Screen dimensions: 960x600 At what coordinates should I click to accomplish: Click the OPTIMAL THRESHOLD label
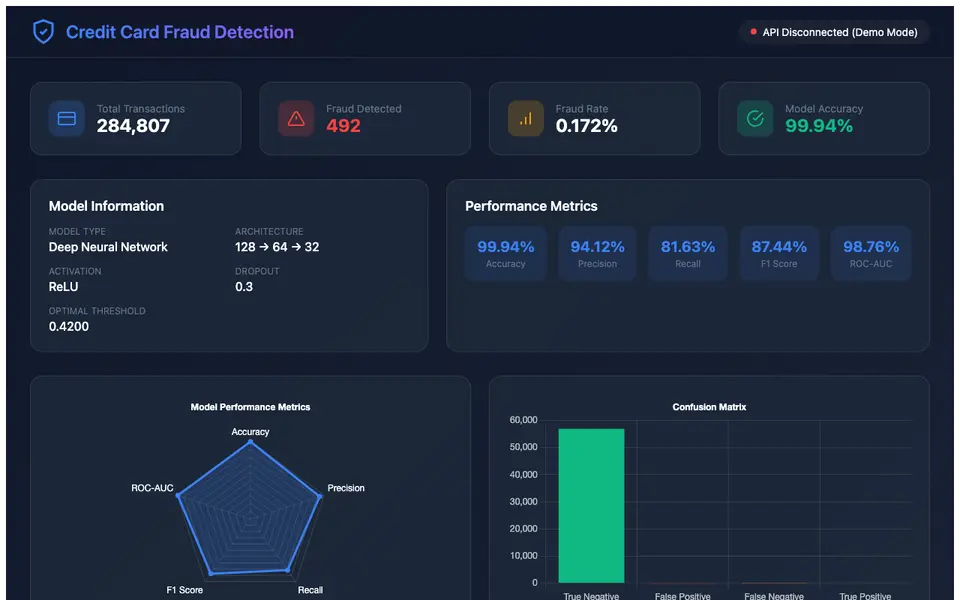pos(97,311)
